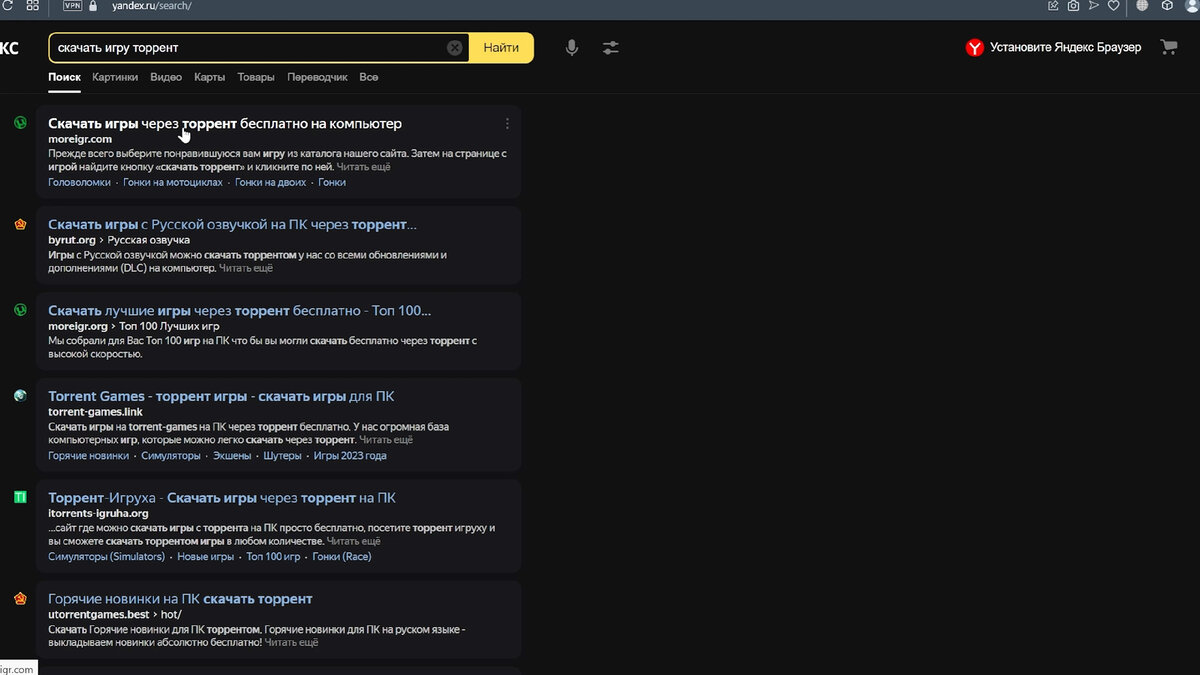This screenshot has height=675, width=1200.
Task: Click Топ 100 Лучших игр breadcrumb
Action: pos(169,326)
